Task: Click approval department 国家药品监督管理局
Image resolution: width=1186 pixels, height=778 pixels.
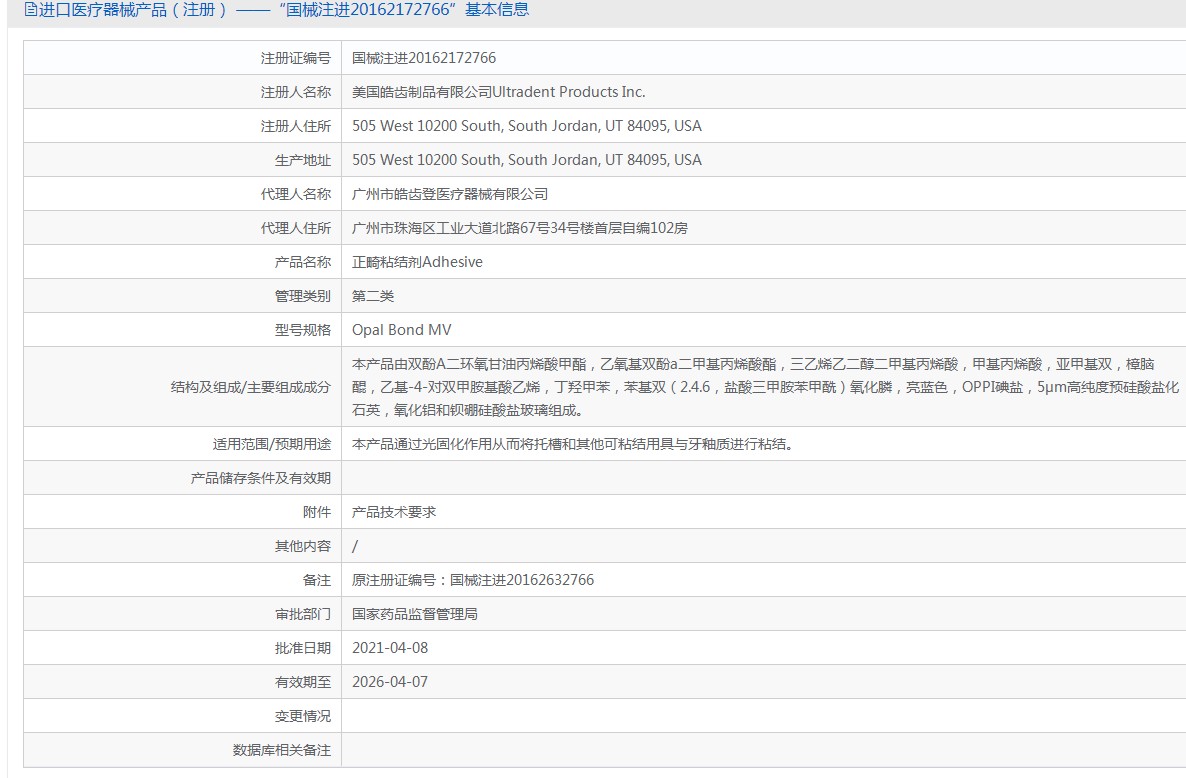Action: 414,615
